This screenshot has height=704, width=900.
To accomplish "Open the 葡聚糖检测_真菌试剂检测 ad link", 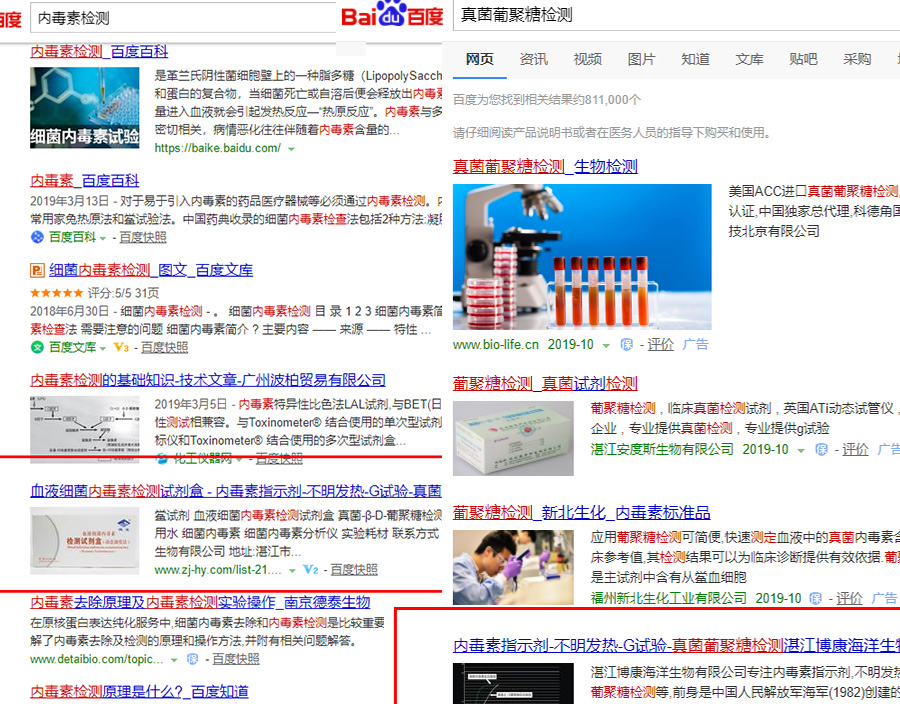I will [x=545, y=383].
